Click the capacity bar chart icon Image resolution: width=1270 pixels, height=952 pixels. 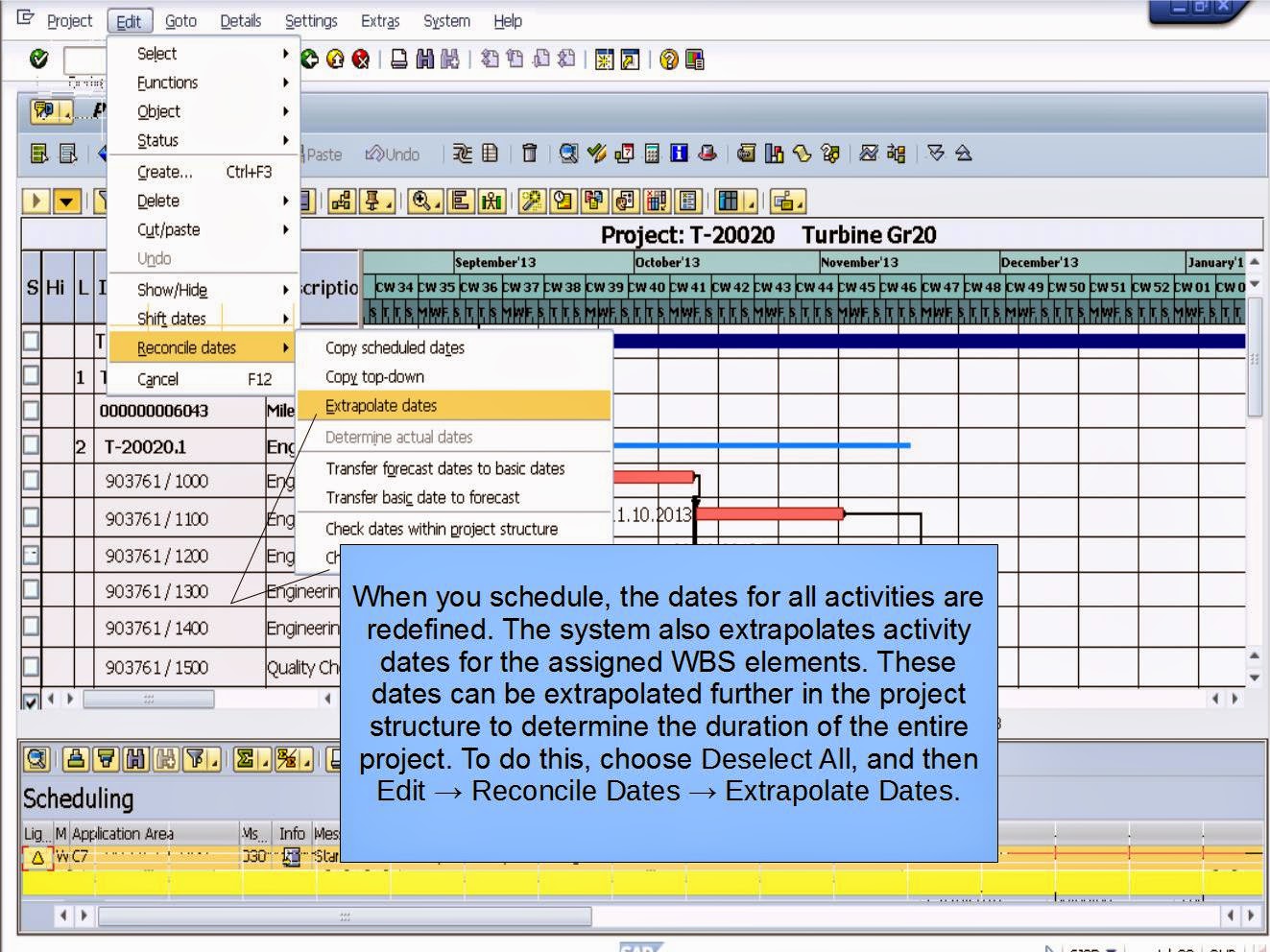coord(775,153)
